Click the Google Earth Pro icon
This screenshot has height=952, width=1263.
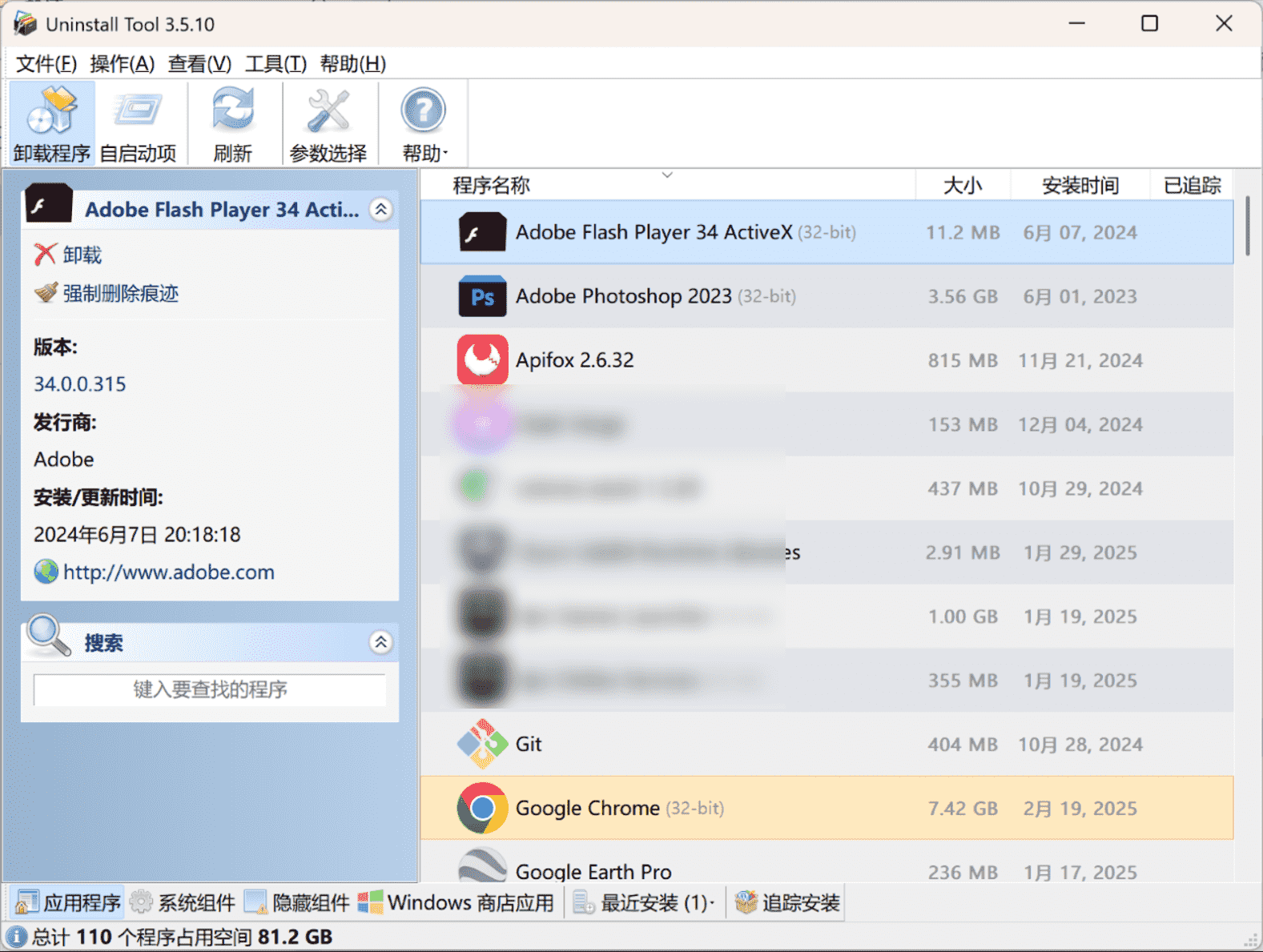click(482, 866)
